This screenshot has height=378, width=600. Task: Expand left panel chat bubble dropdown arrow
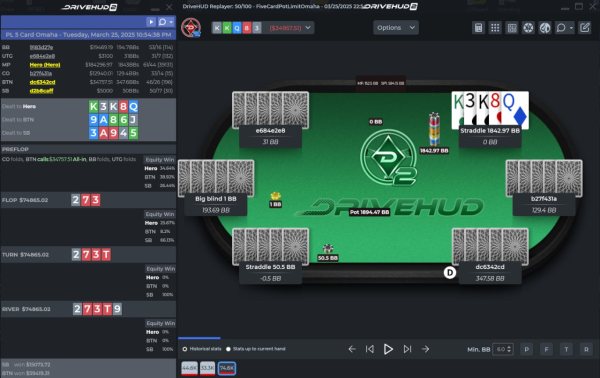pos(171,22)
